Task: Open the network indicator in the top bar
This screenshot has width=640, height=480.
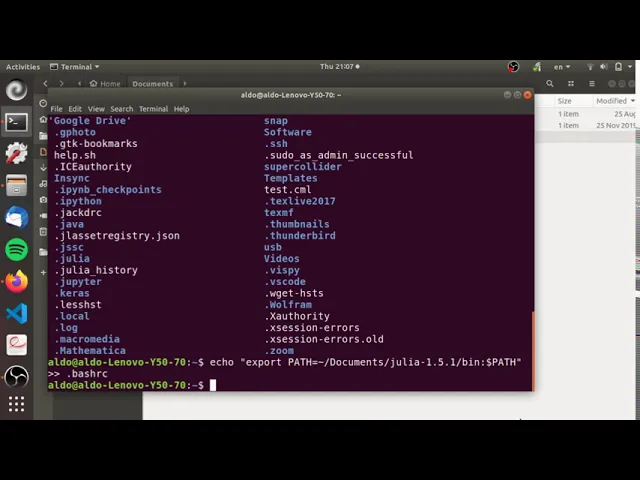Action: click(590, 67)
